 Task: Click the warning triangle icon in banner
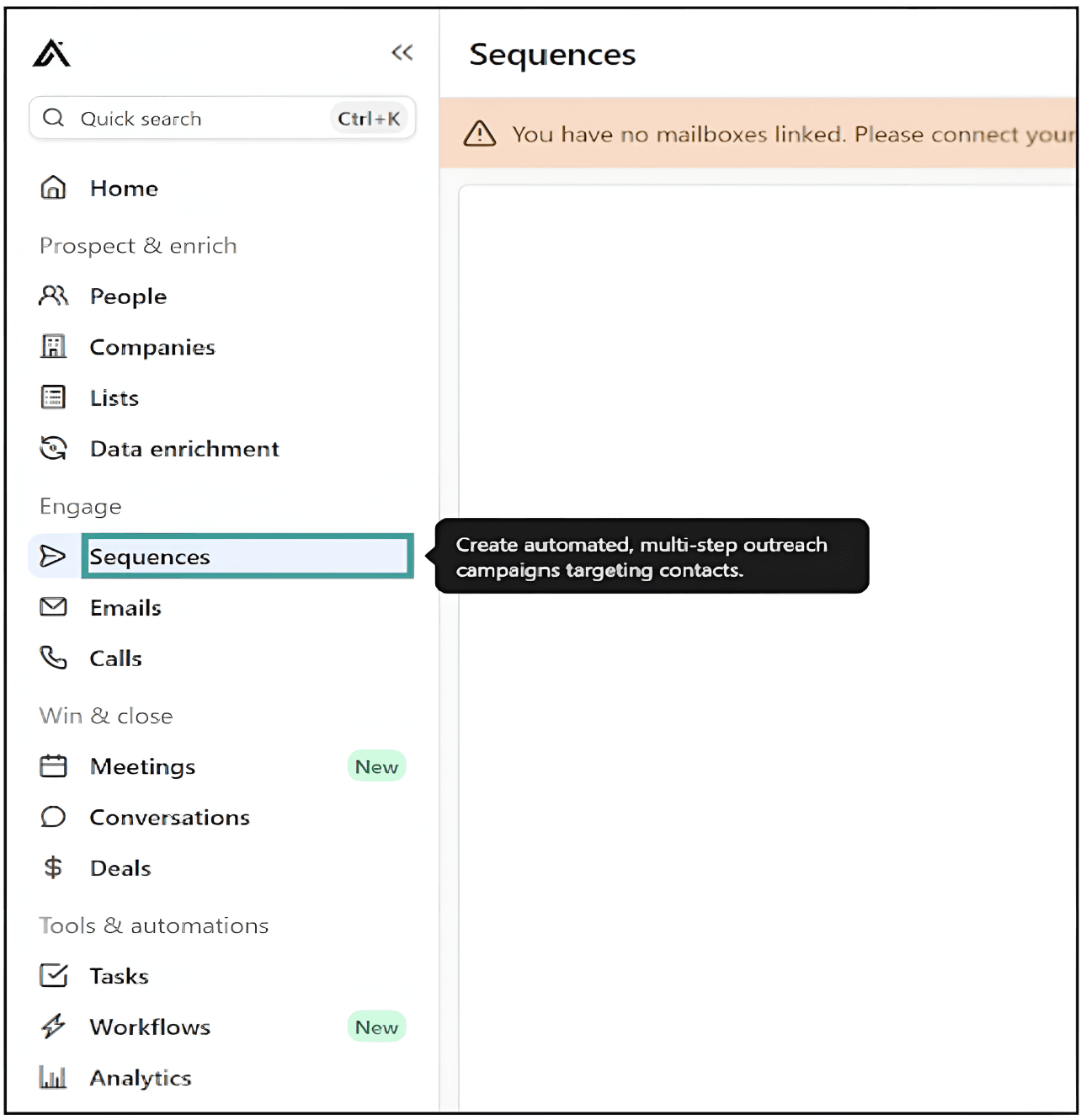tap(480, 133)
